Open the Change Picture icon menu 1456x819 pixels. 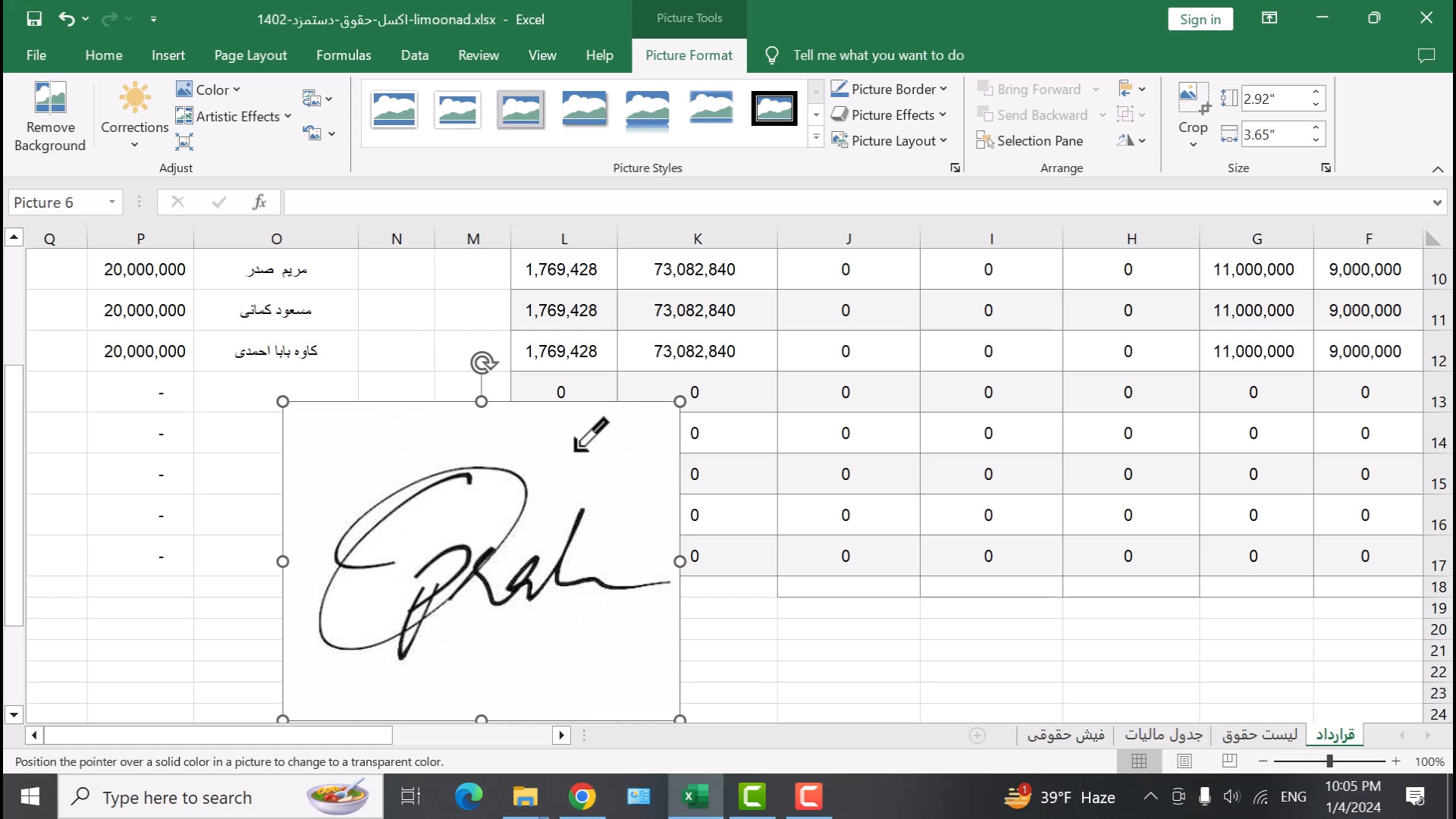317,99
